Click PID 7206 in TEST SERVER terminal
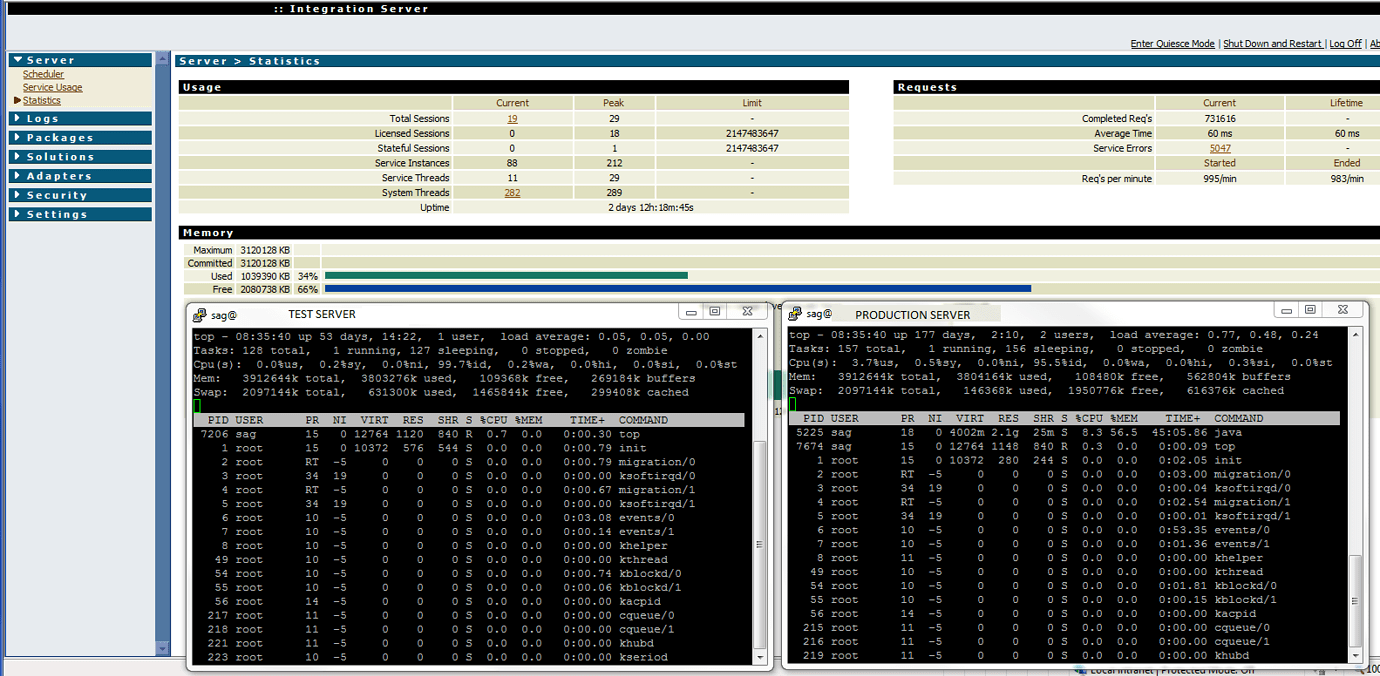Screen dimensions: 1380x676 click(x=215, y=434)
